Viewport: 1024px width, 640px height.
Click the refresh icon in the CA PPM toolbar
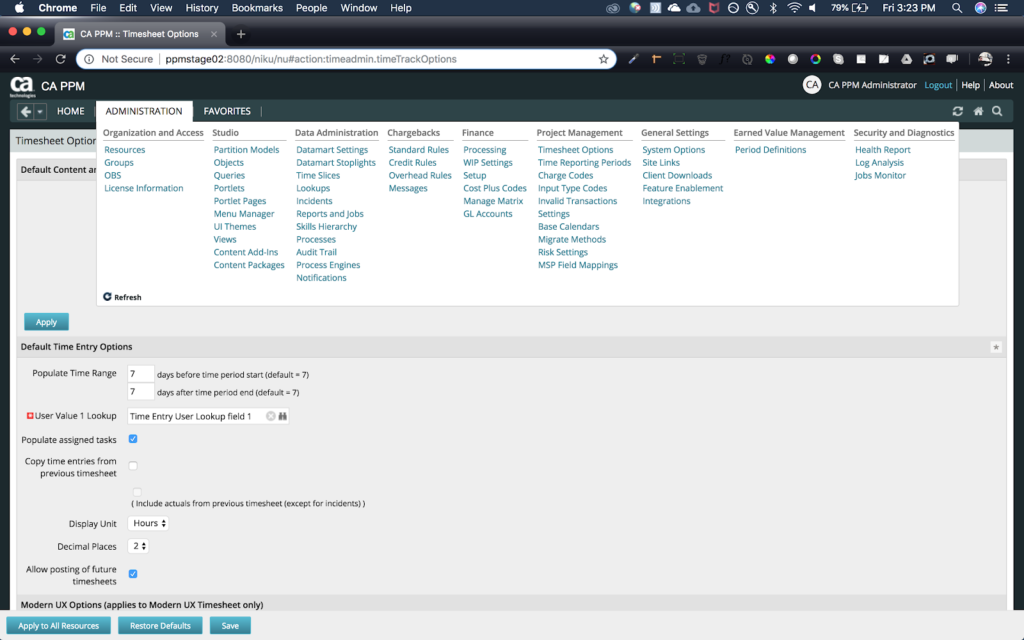pos(958,111)
